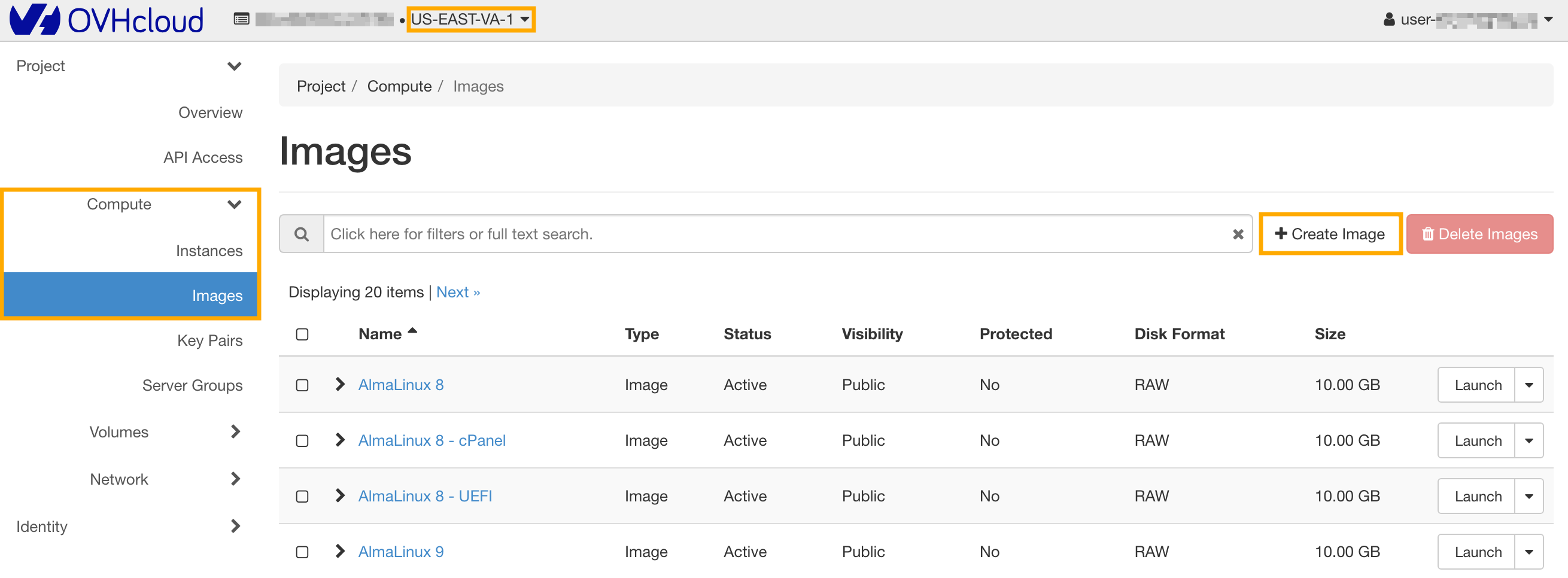Go to Next page of images
Image resolution: width=1568 pixels, height=578 pixels.
458,293
